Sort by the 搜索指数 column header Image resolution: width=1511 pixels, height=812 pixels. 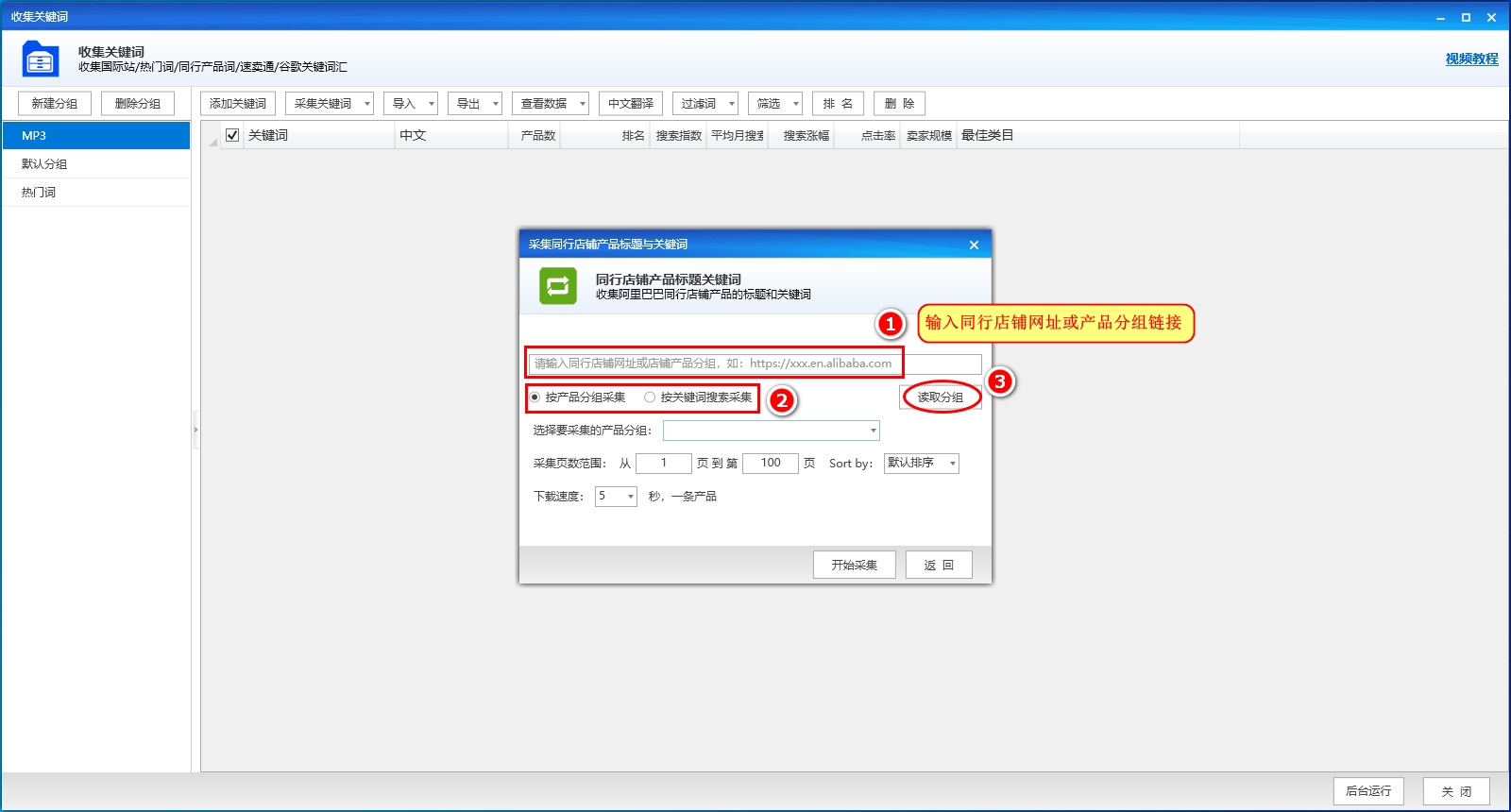(x=678, y=135)
